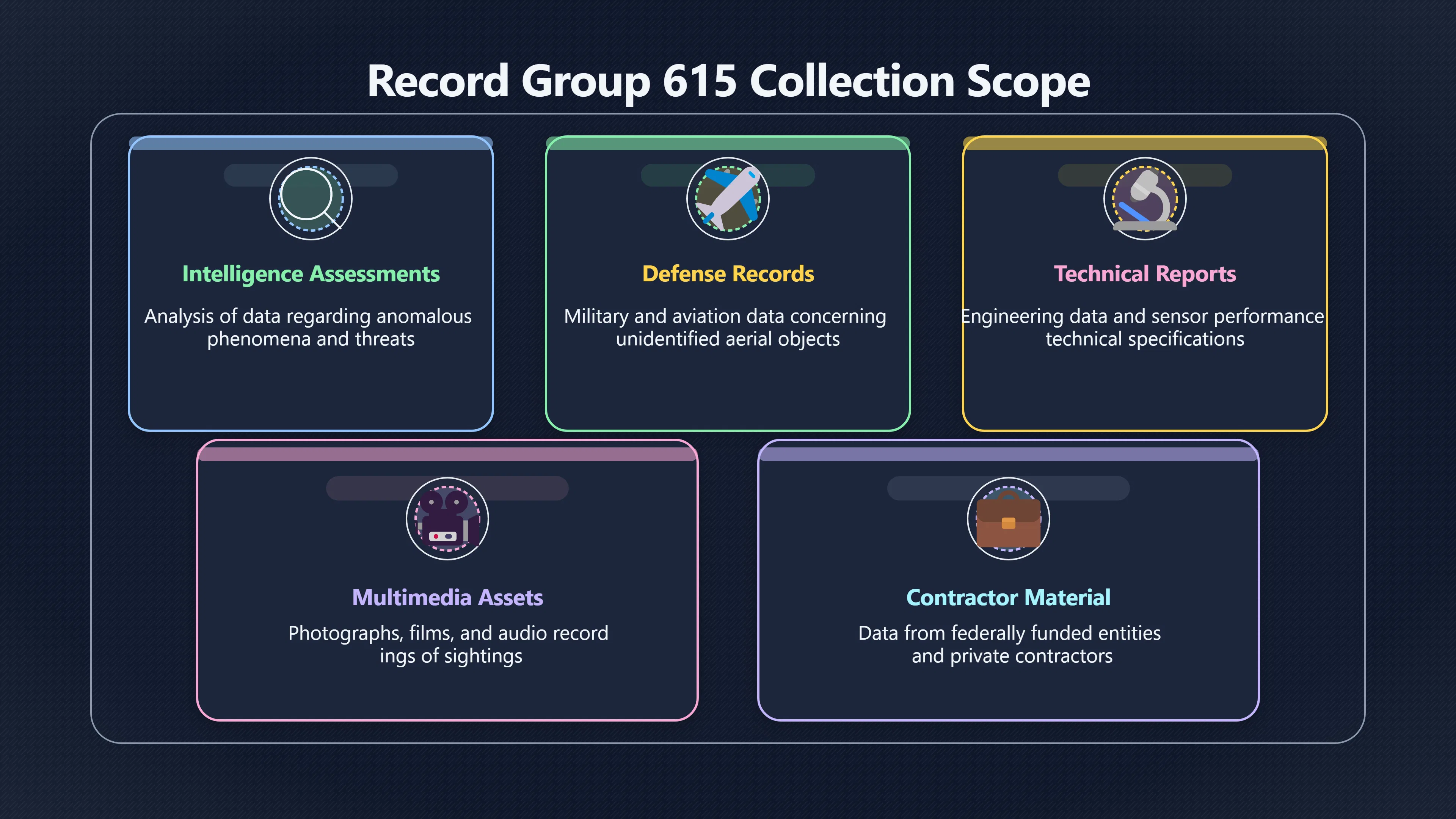Click the text 'Data from federally funded entities'

click(1009, 634)
